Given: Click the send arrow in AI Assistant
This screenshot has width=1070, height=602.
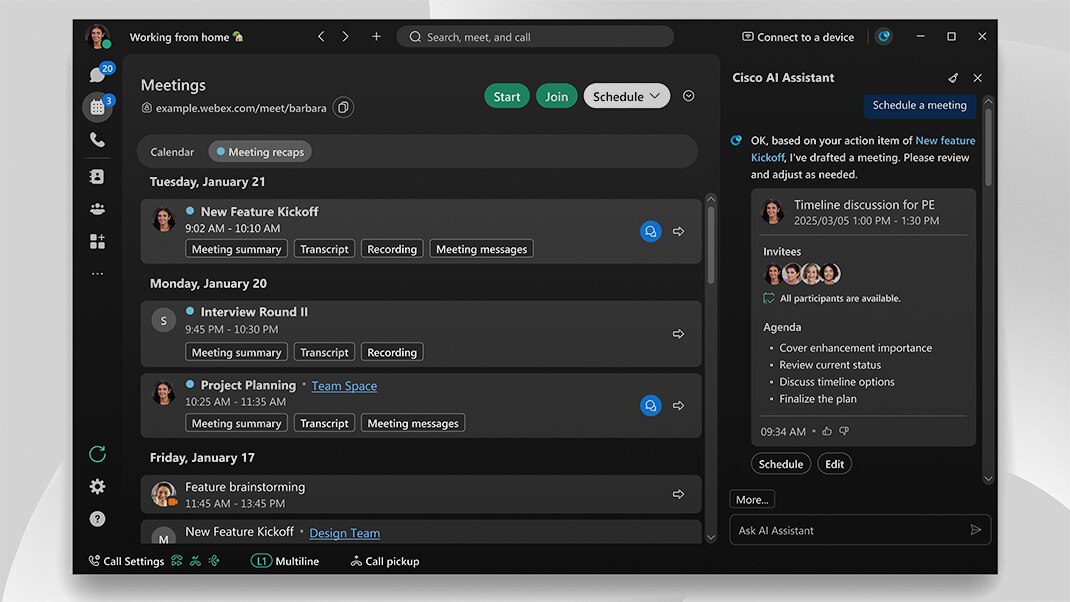Looking at the screenshot, I should [x=975, y=530].
